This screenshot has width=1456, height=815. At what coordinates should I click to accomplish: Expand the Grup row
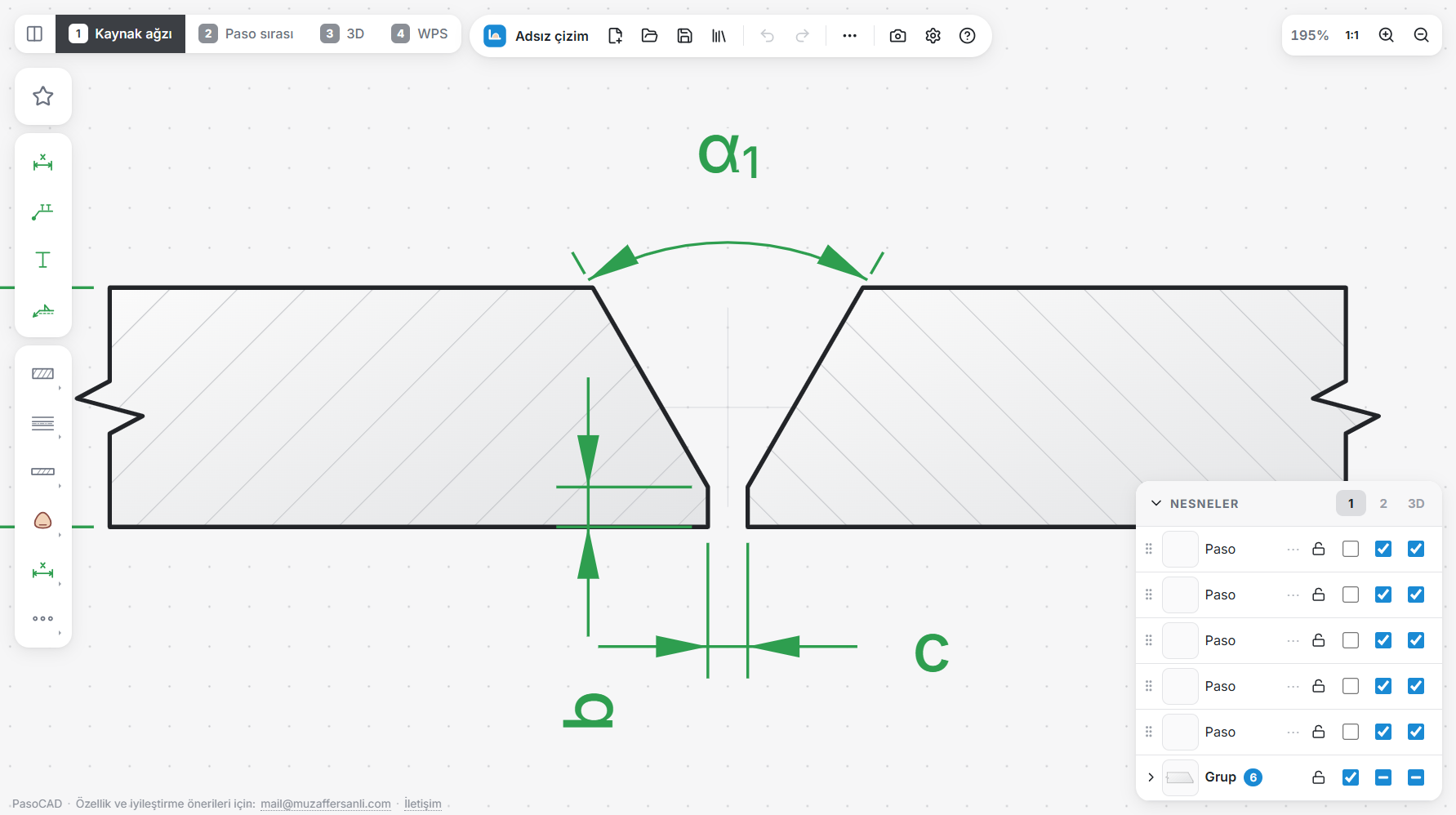pos(1151,777)
